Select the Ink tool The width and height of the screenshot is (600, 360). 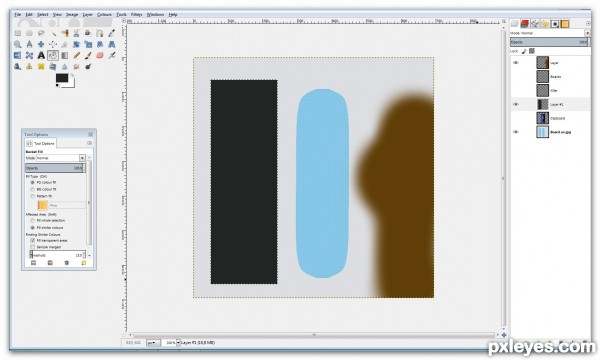tap(18, 67)
